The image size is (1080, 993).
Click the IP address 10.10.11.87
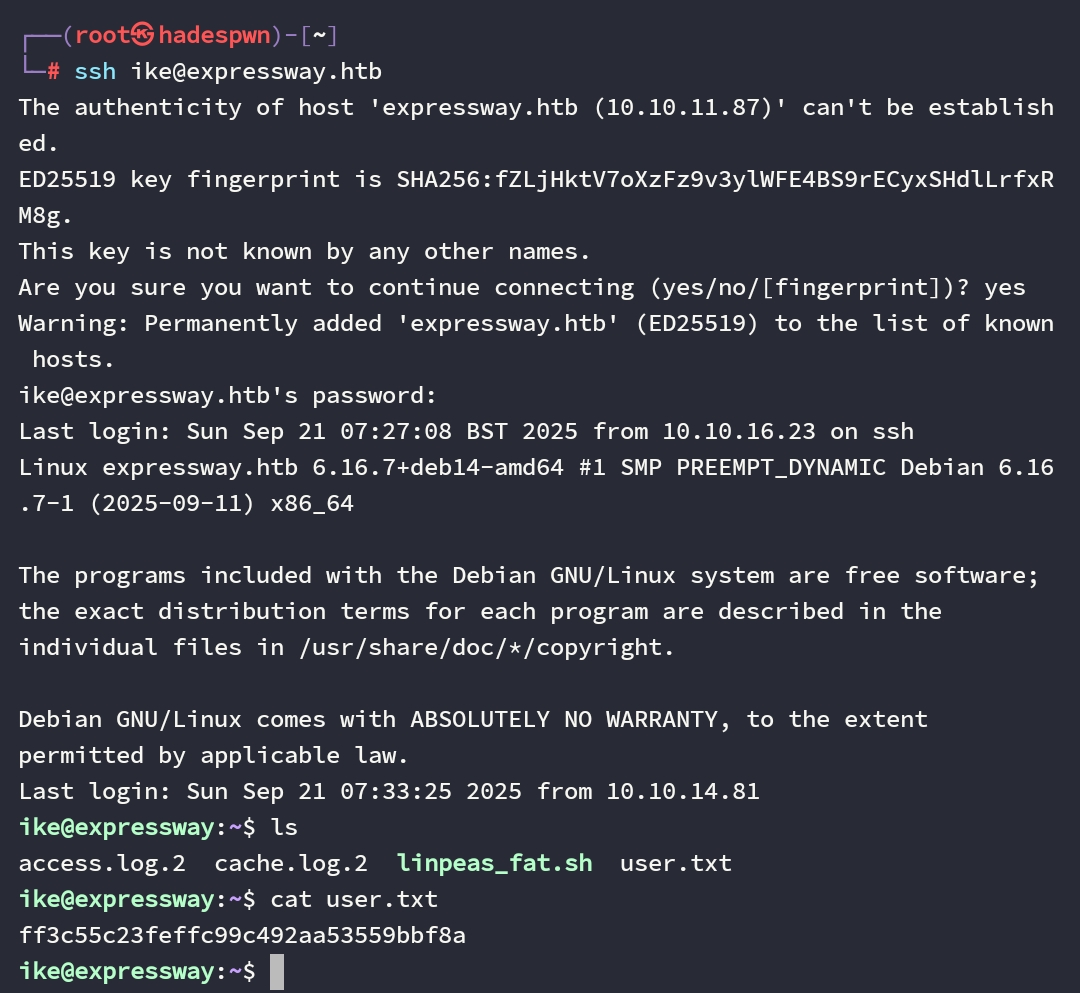(x=683, y=108)
